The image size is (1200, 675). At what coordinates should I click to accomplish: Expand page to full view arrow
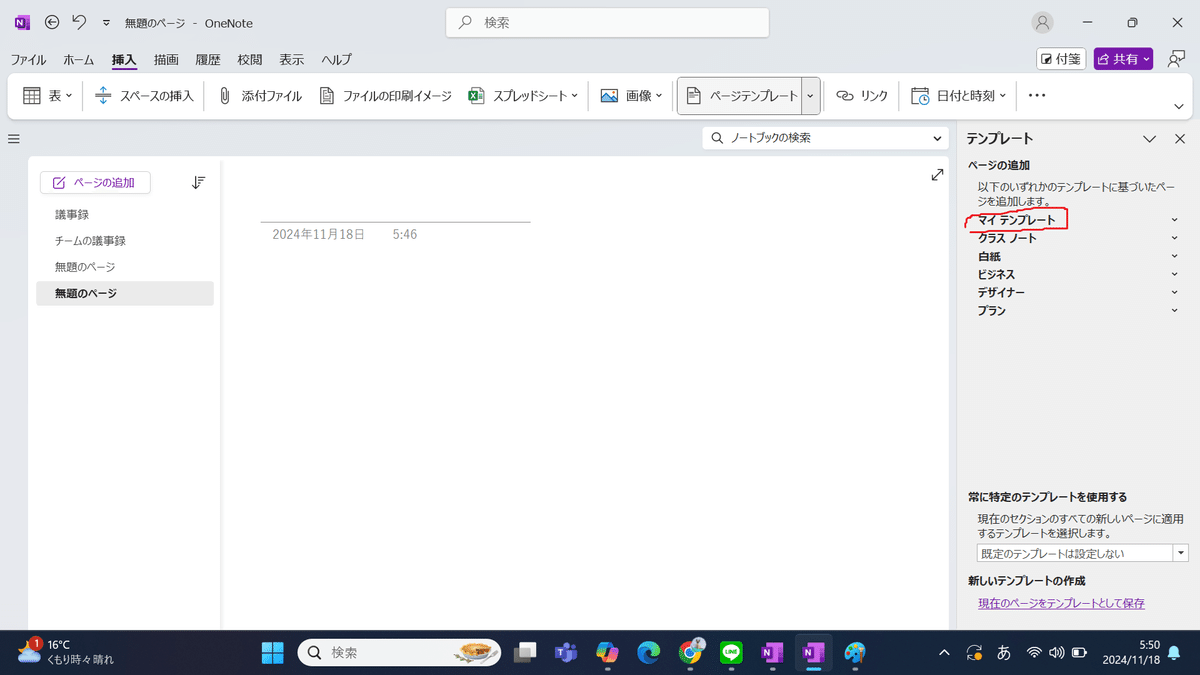point(937,175)
